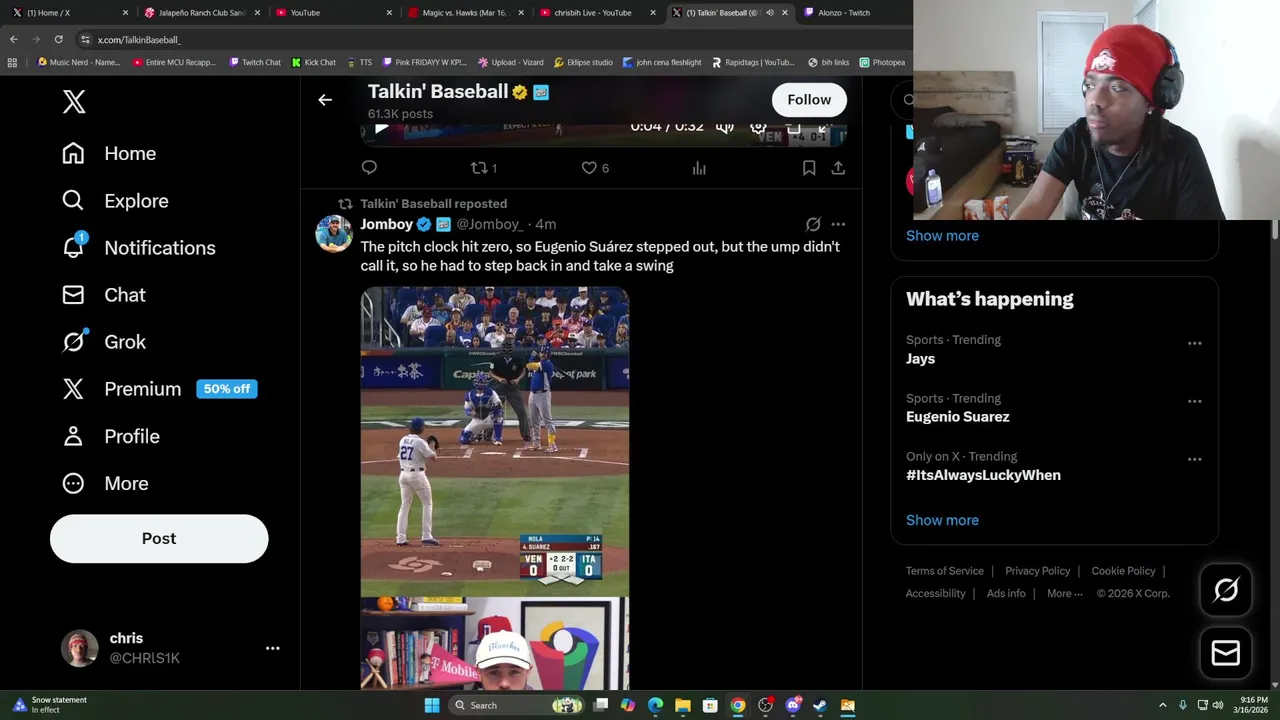Open Terms of Service link
The width and height of the screenshot is (1280, 720).
click(945, 571)
